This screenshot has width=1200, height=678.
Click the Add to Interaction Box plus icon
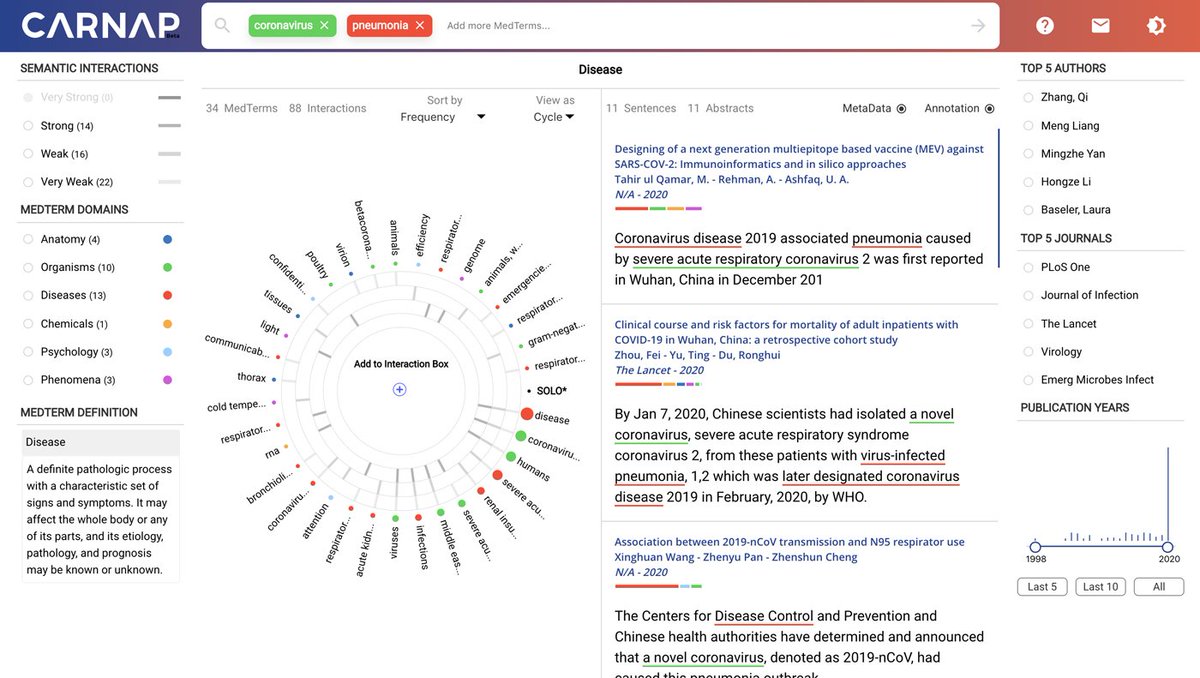pos(399,389)
